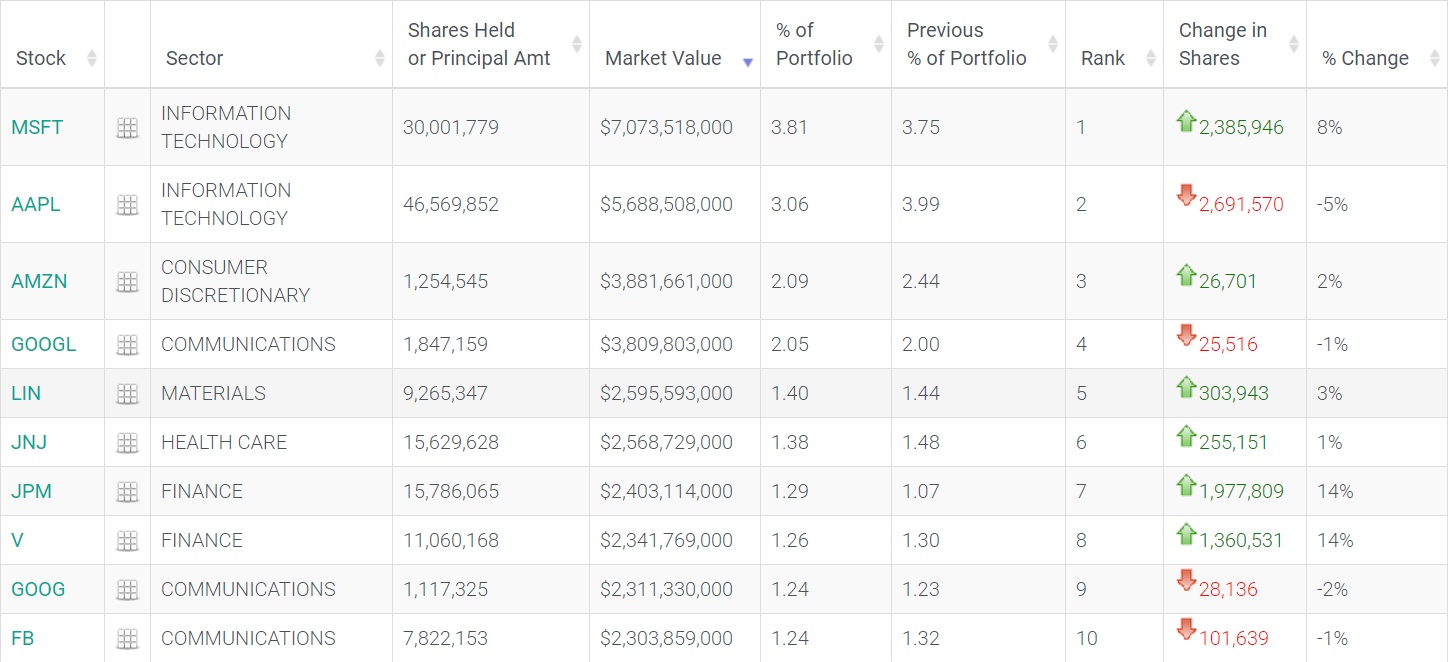This screenshot has width=1448, height=662.
Task: Sort table by Stock column sort arrows
Action: coord(92,58)
